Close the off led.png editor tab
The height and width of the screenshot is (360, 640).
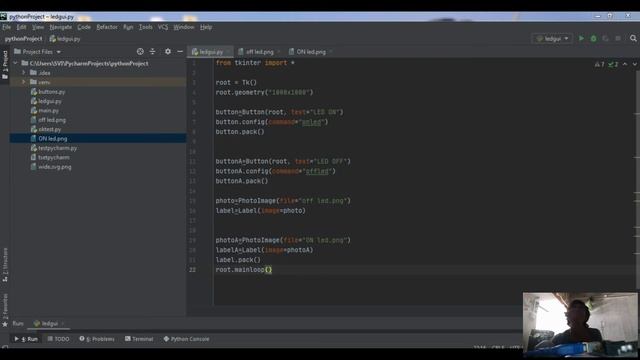279,52
